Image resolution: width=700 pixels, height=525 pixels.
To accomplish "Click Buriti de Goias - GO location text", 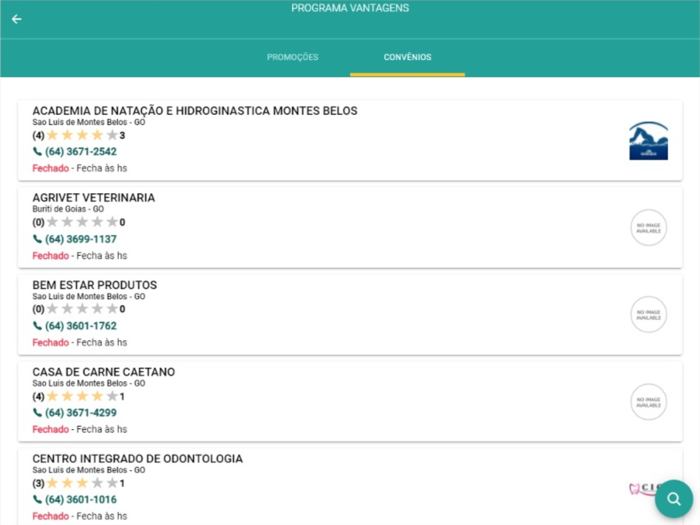I will 68,209.
